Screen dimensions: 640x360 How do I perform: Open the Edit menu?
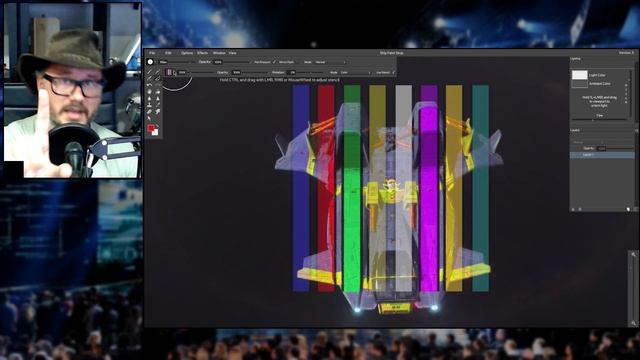(168, 53)
